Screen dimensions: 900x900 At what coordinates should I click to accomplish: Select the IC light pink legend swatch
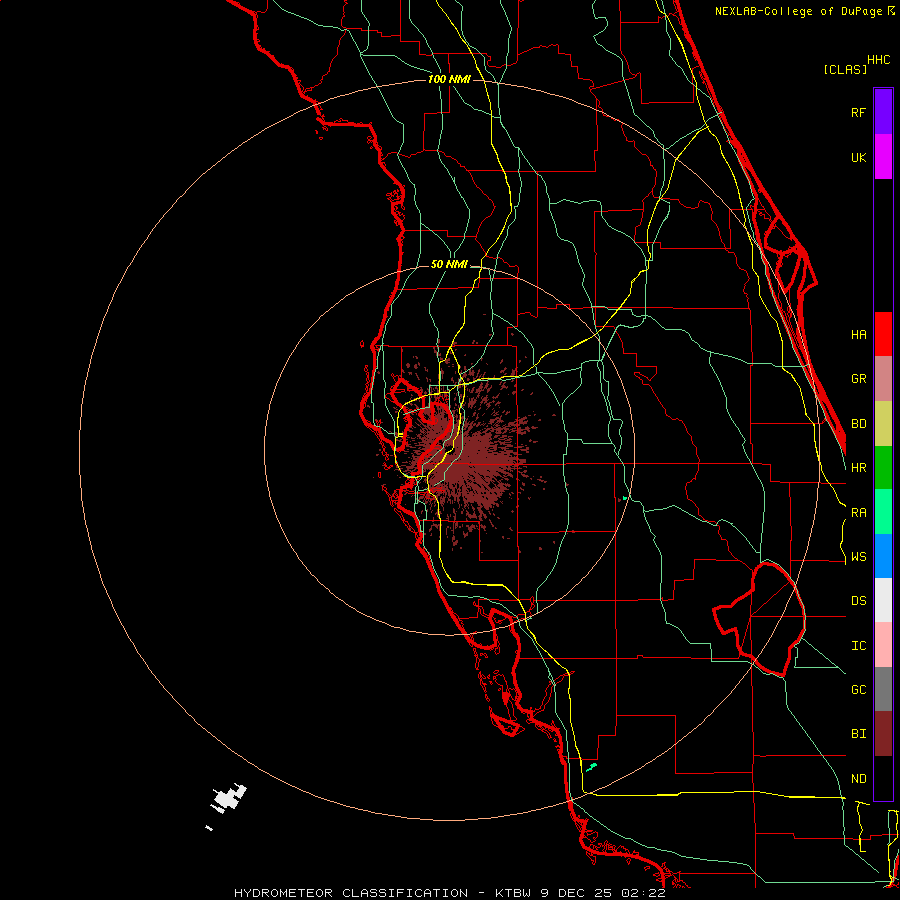click(883, 645)
